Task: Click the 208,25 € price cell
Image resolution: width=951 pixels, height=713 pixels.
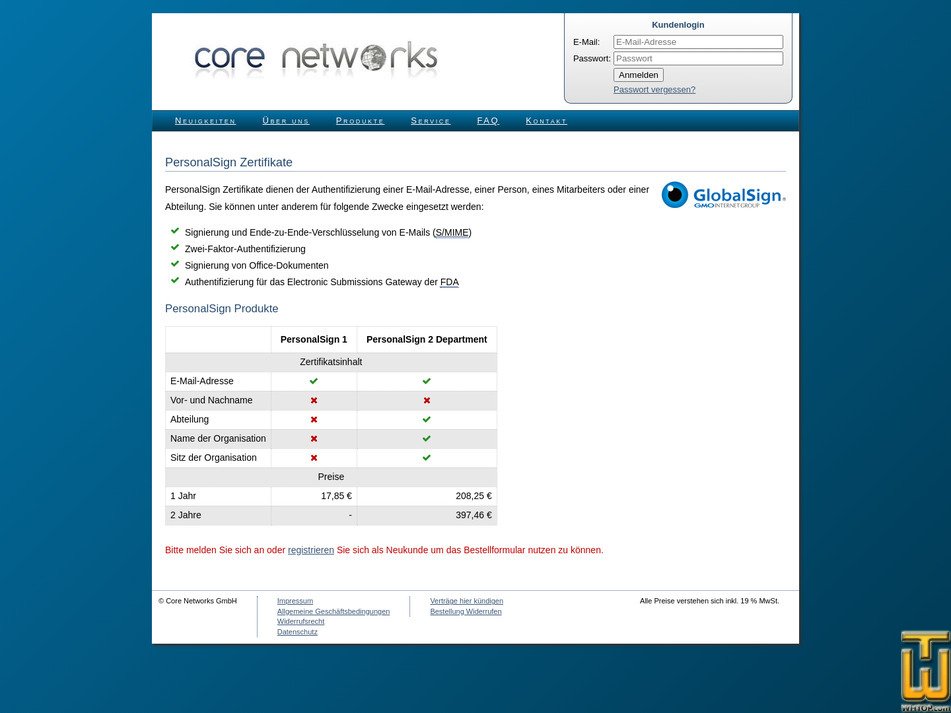Action: pos(426,496)
